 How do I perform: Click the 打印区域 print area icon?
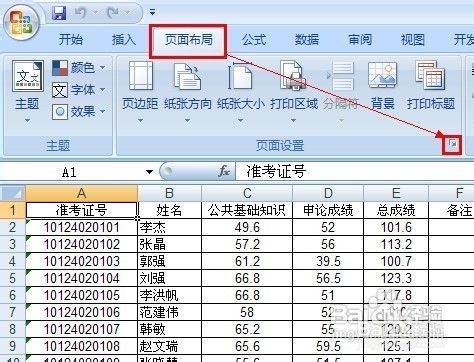point(293,75)
